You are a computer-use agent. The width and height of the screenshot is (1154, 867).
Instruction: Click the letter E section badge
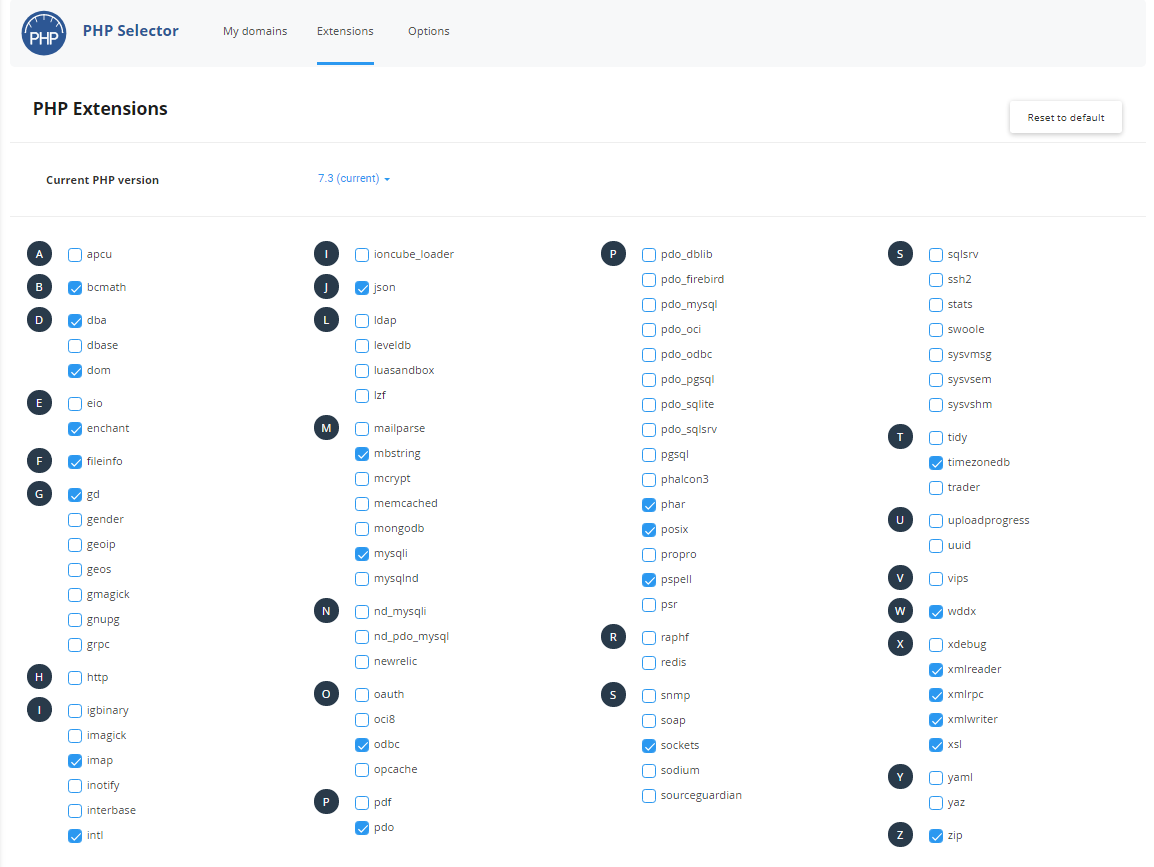[x=40, y=403]
